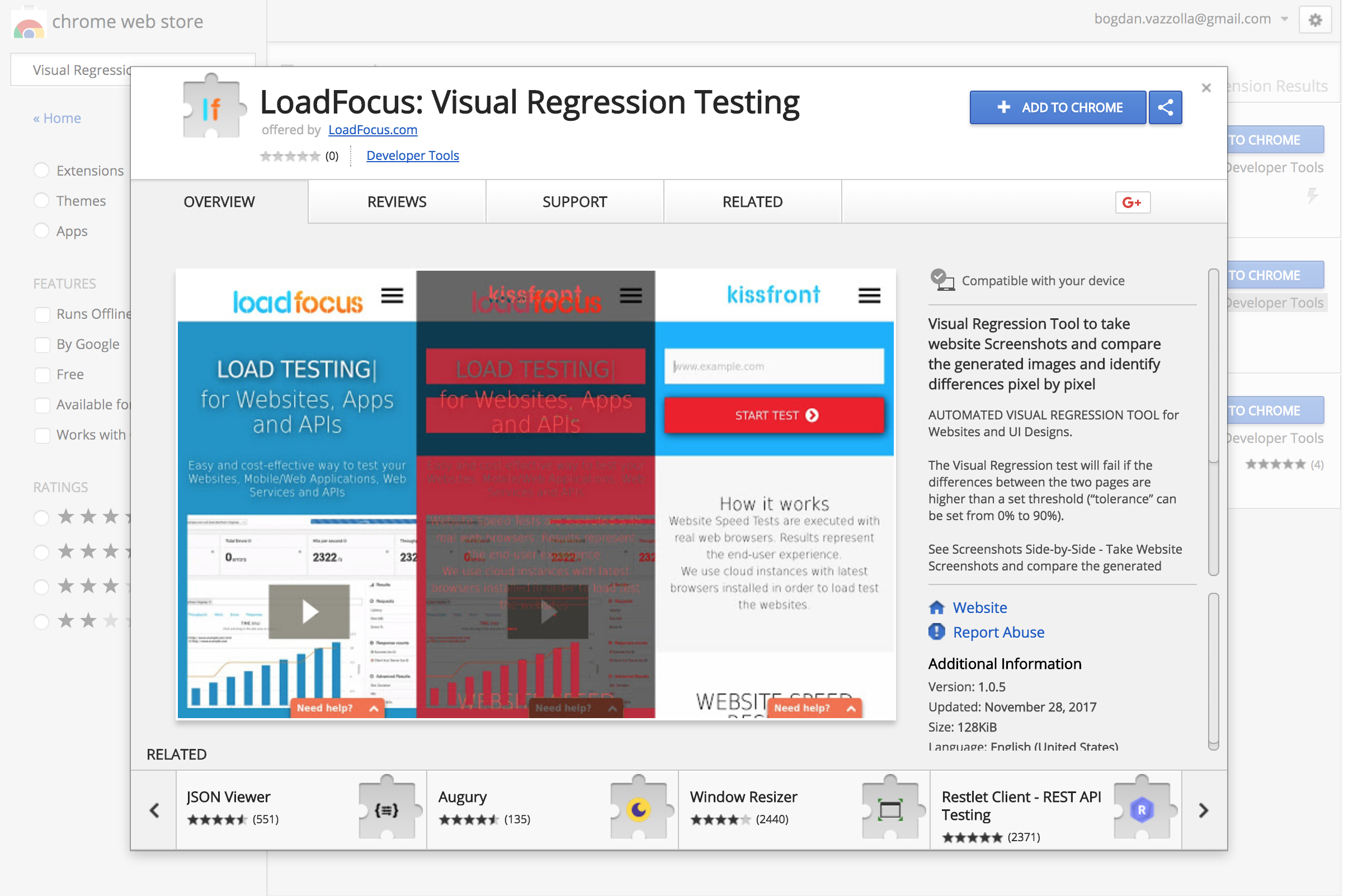This screenshot has height=896, width=1358.
Task: Open the settings gear in the store header
Action: (x=1314, y=21)
